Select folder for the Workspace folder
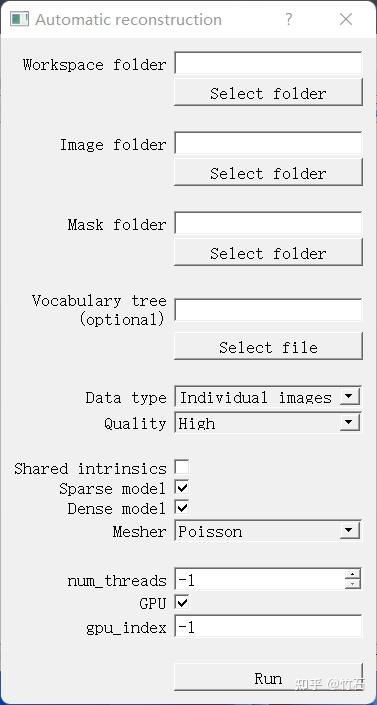Viewport: 377px width, 705px height. point(268,93)
